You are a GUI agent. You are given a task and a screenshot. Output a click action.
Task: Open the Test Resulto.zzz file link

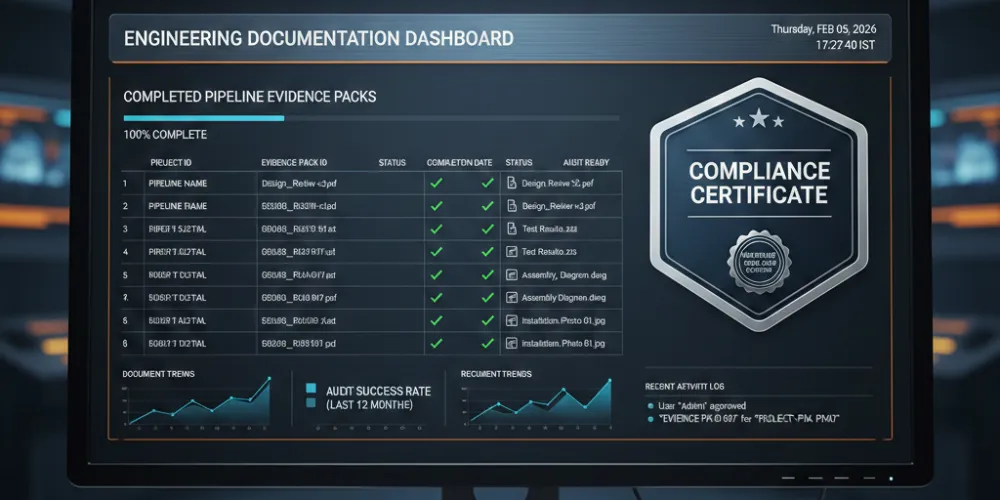point(548,228)
